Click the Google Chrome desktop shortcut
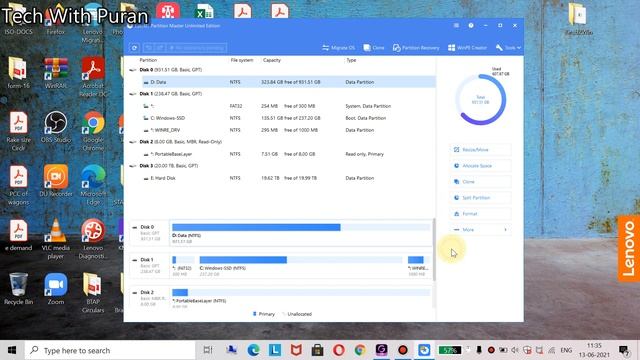The width and height of the screenshot is (640, 360). tap(93, 131)
